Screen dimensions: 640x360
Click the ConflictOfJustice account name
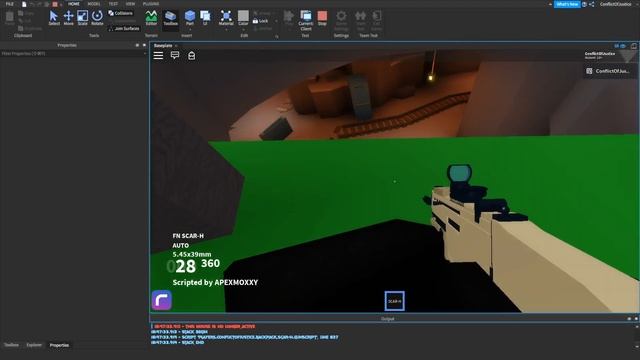pyautogui.click(x=616, y=4)
